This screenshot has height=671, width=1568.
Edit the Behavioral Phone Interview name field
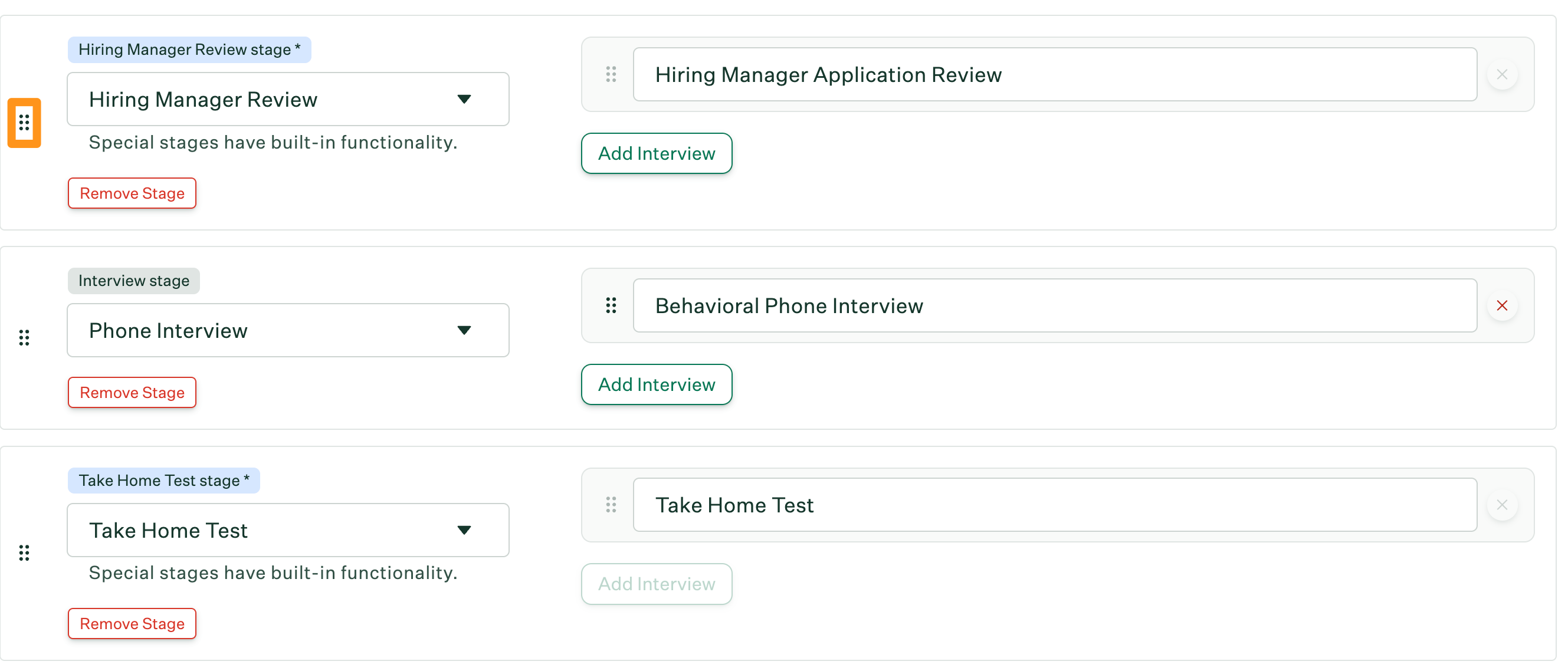1055,305
